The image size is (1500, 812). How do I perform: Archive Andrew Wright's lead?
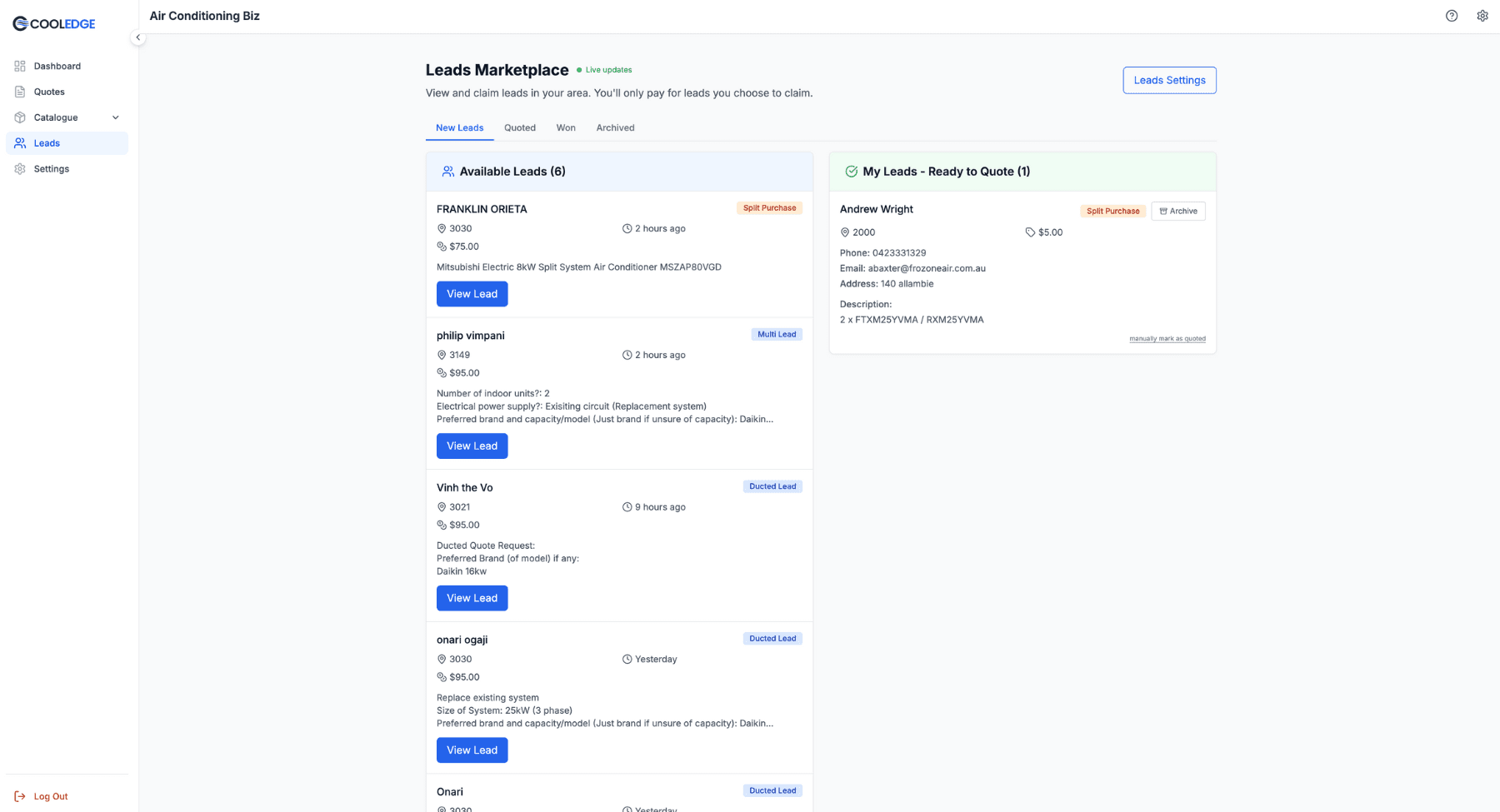click(x=1177, y=211)
